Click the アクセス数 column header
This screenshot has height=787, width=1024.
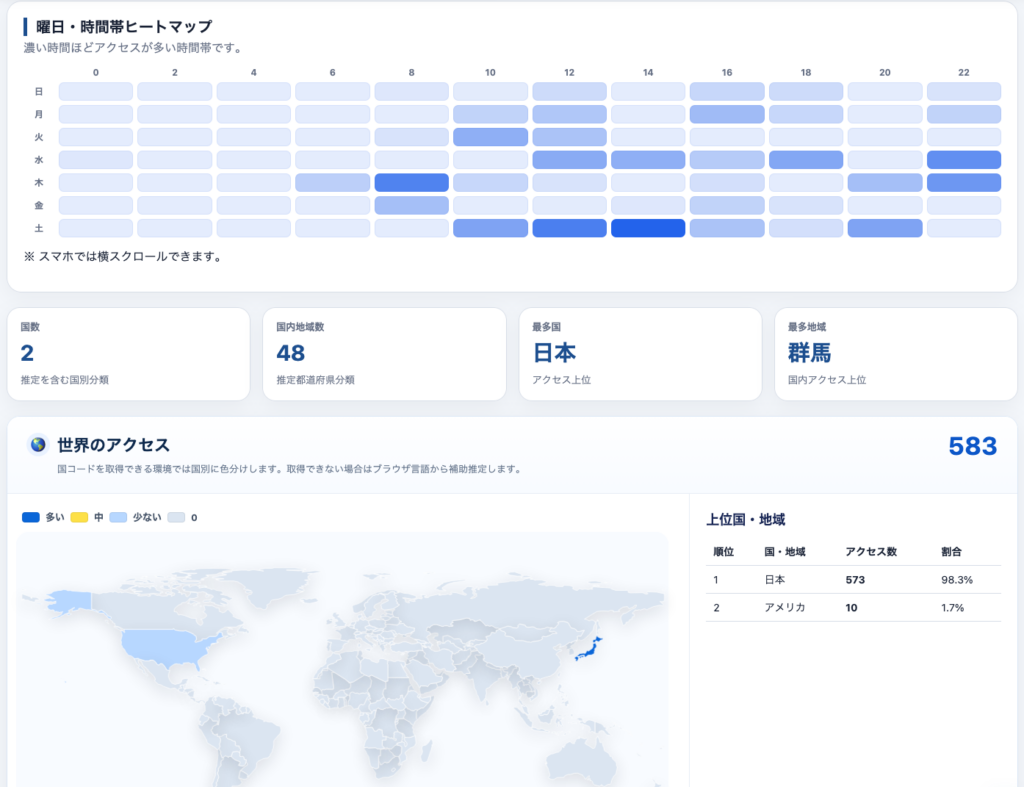click(871, 552)
